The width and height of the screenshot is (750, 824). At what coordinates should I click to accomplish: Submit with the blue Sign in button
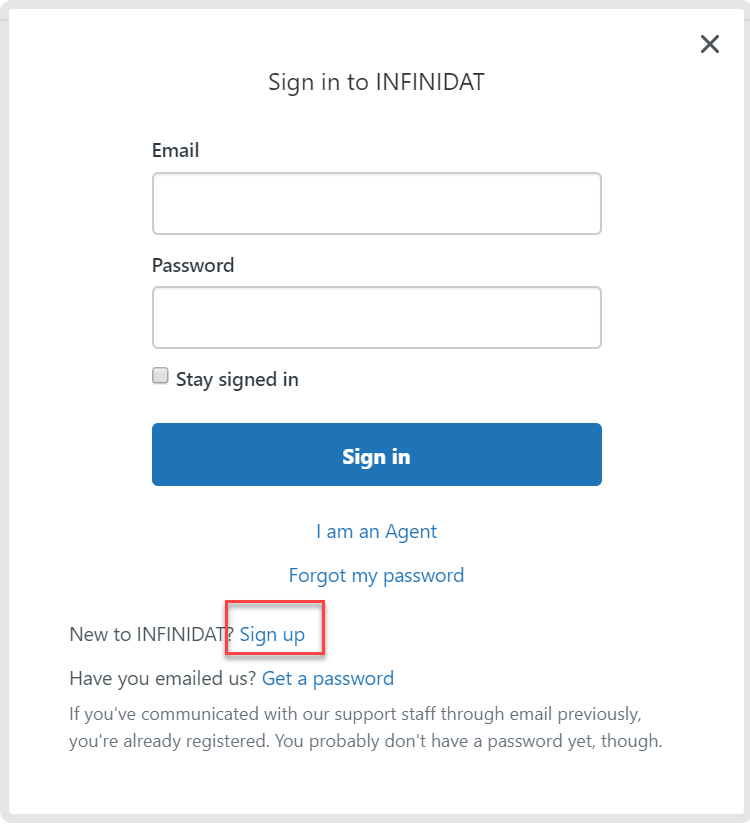tap(376, 455)
